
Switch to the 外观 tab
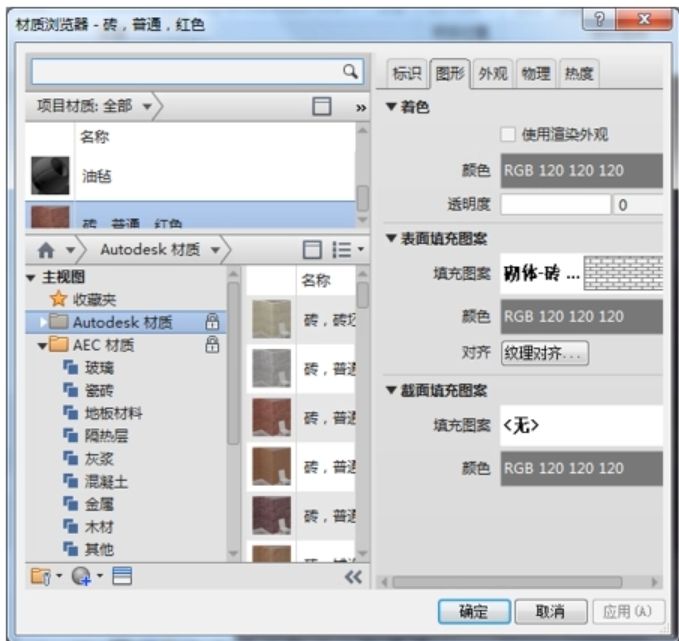pos(493,74)
